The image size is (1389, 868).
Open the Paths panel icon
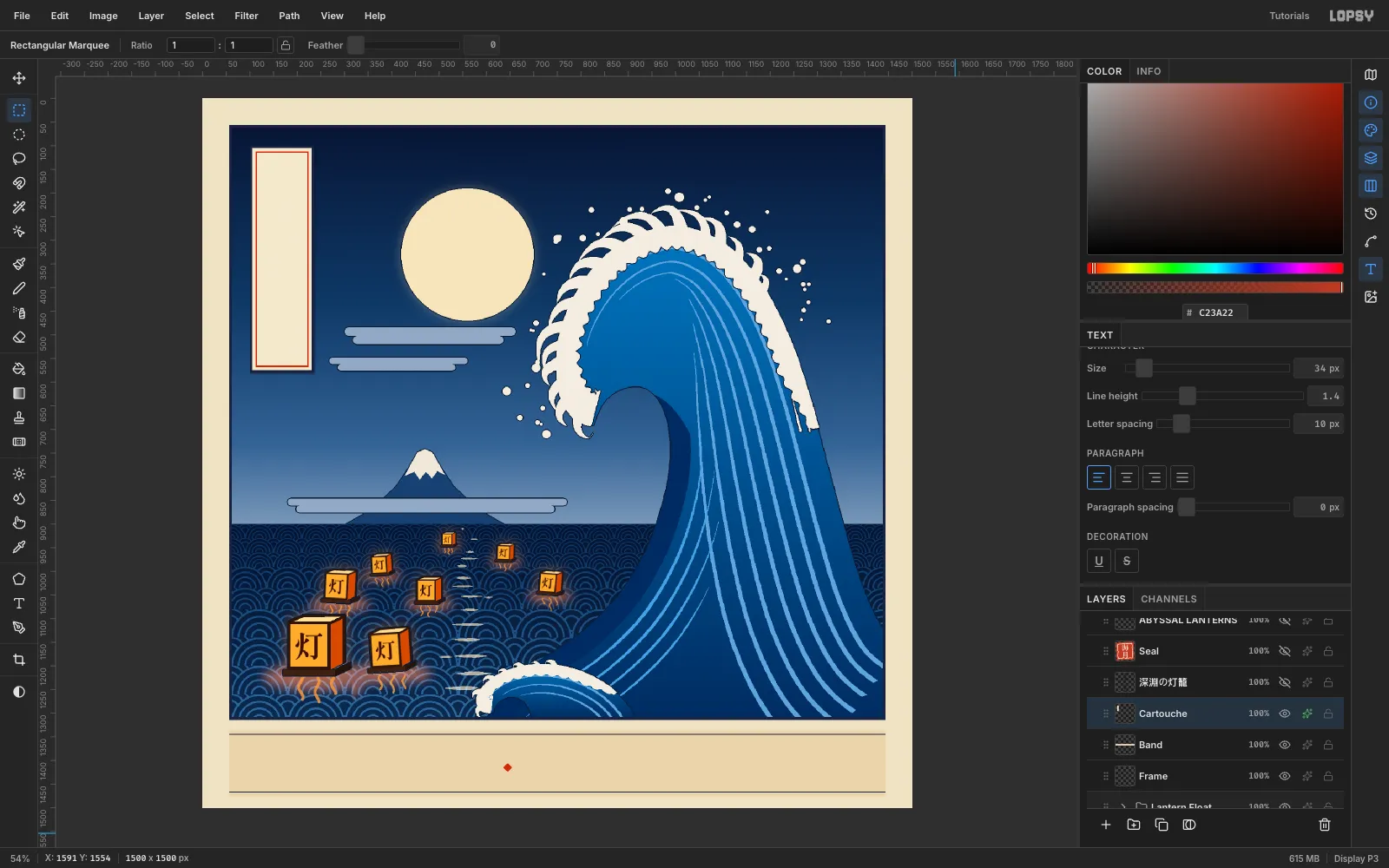[1371, 241]
